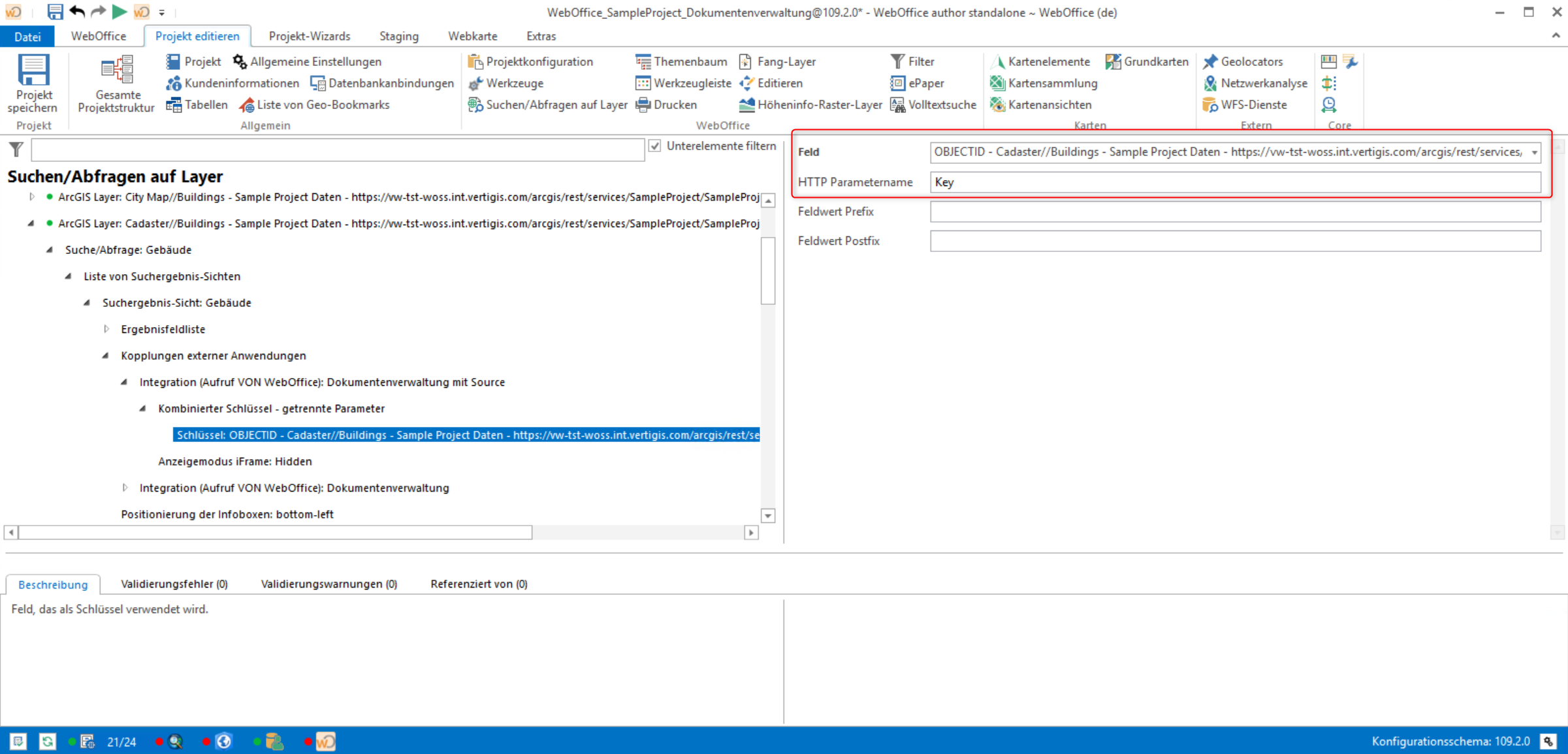Switch to the Projekt-Wizards ribbon tab
Viewport: 1568px width, 754px height.
pos(309,36)
